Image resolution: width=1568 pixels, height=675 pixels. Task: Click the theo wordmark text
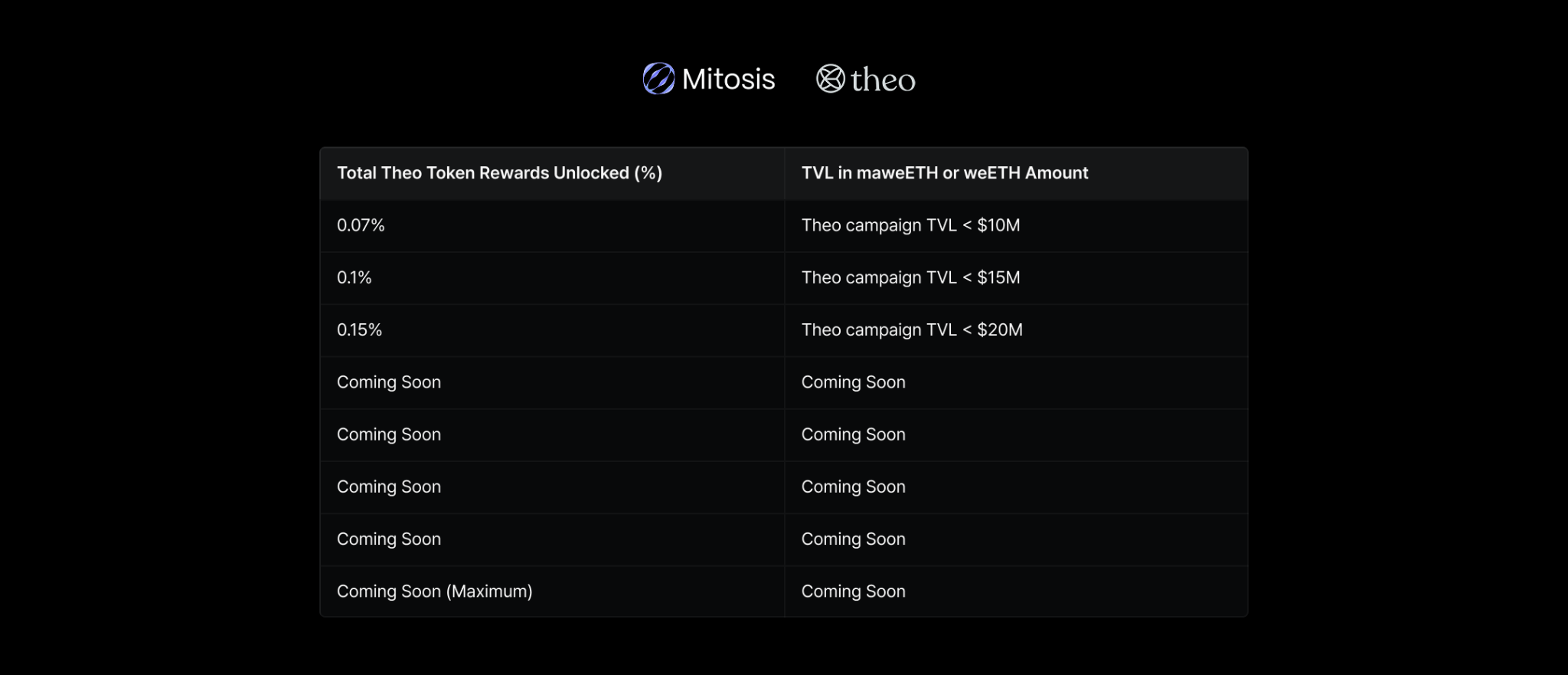click(x=883, y=80)
